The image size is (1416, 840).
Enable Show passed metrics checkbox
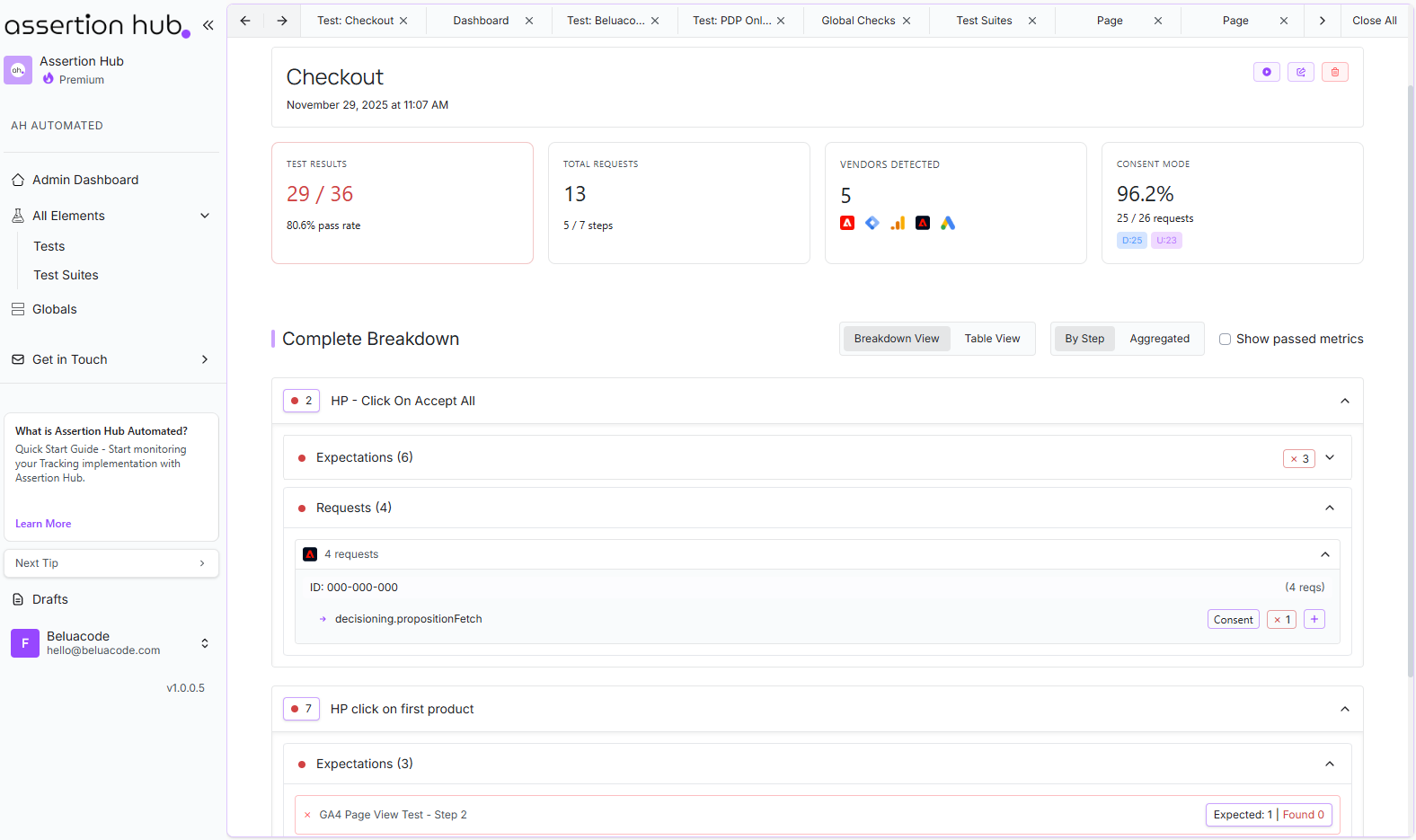1225,340
